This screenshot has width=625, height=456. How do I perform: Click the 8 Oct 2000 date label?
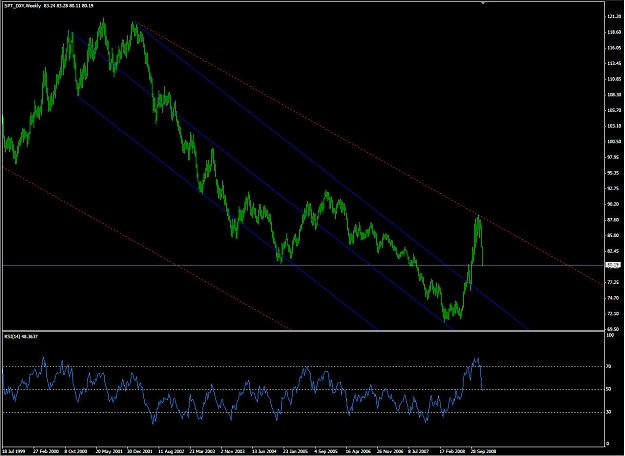pyautogui.click(x=76, y=451)
